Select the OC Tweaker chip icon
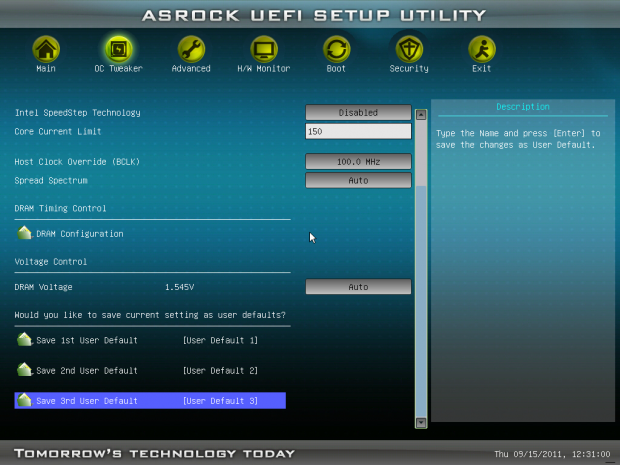Image resolution: width=620 pixels, height=465 pixels. (118, 49)
